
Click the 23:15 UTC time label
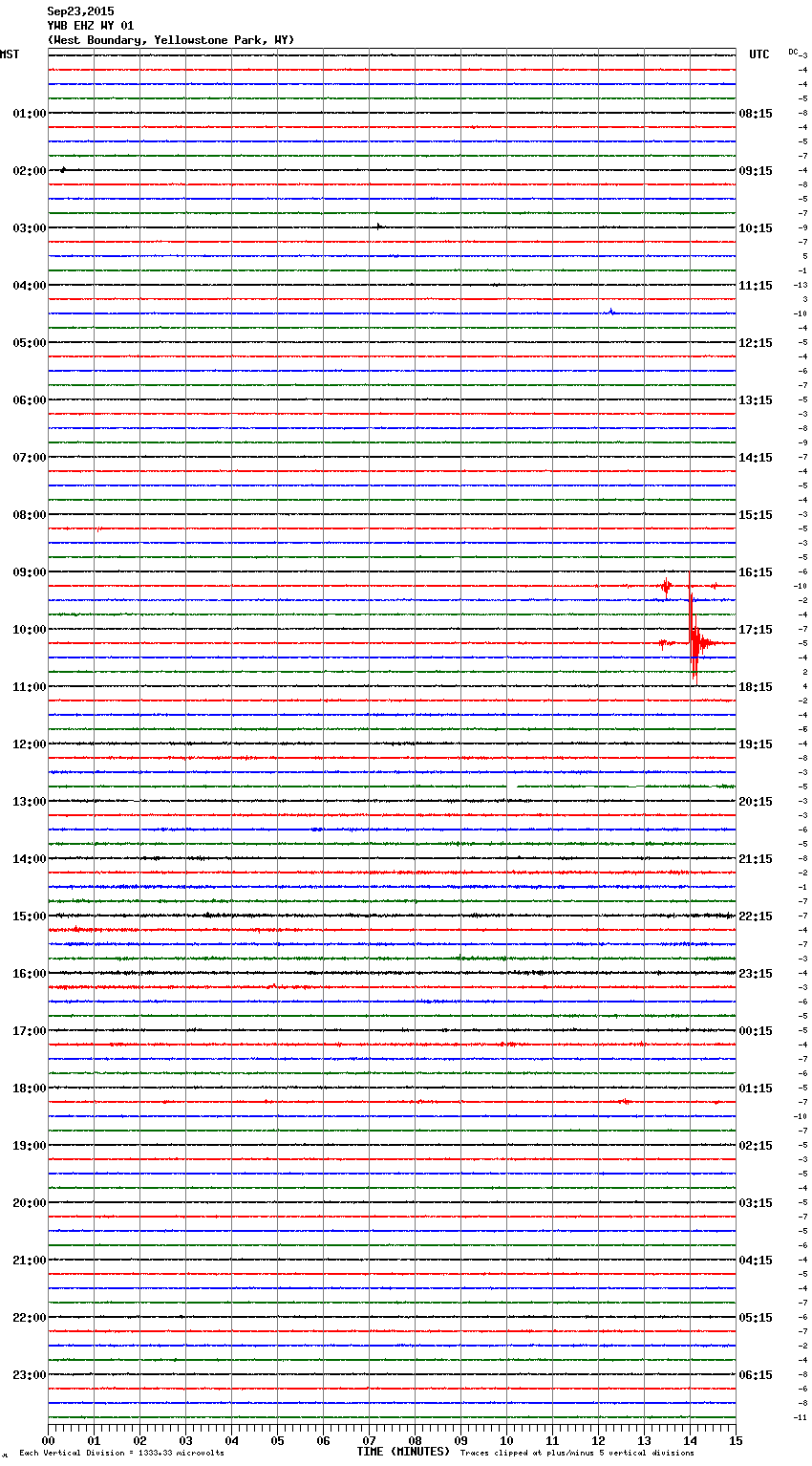tap(756, 974)
